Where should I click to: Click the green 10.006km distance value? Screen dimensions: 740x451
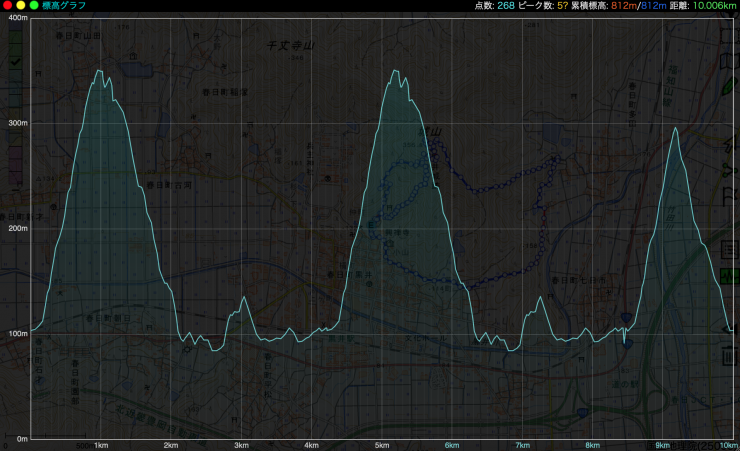714,6
